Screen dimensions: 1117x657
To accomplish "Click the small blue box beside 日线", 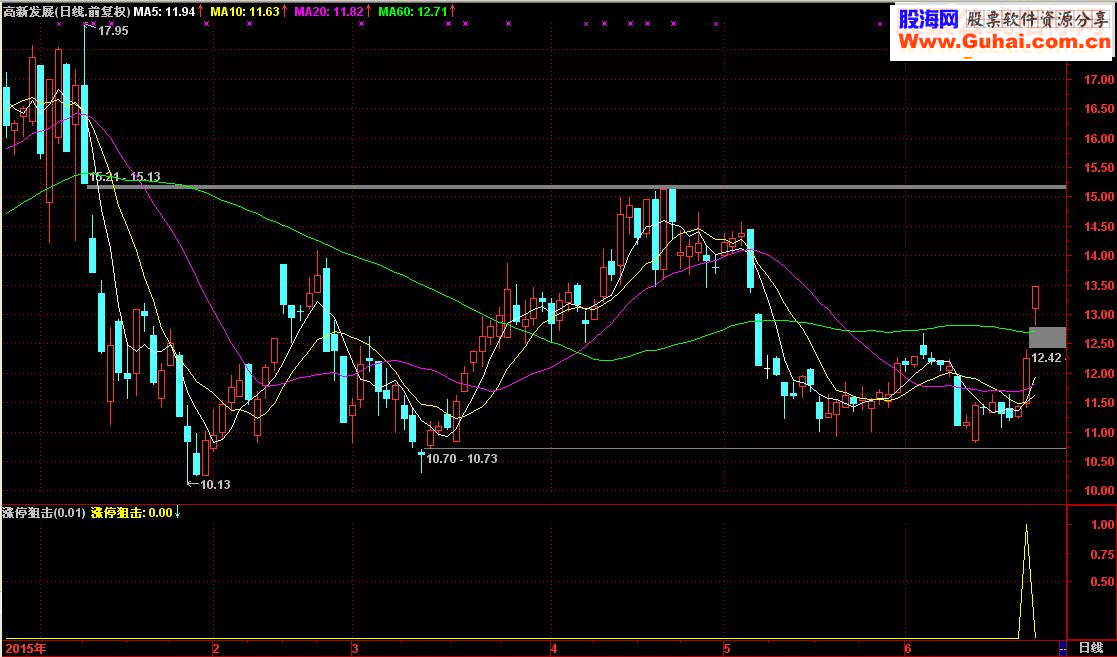I will (1063, 648).
